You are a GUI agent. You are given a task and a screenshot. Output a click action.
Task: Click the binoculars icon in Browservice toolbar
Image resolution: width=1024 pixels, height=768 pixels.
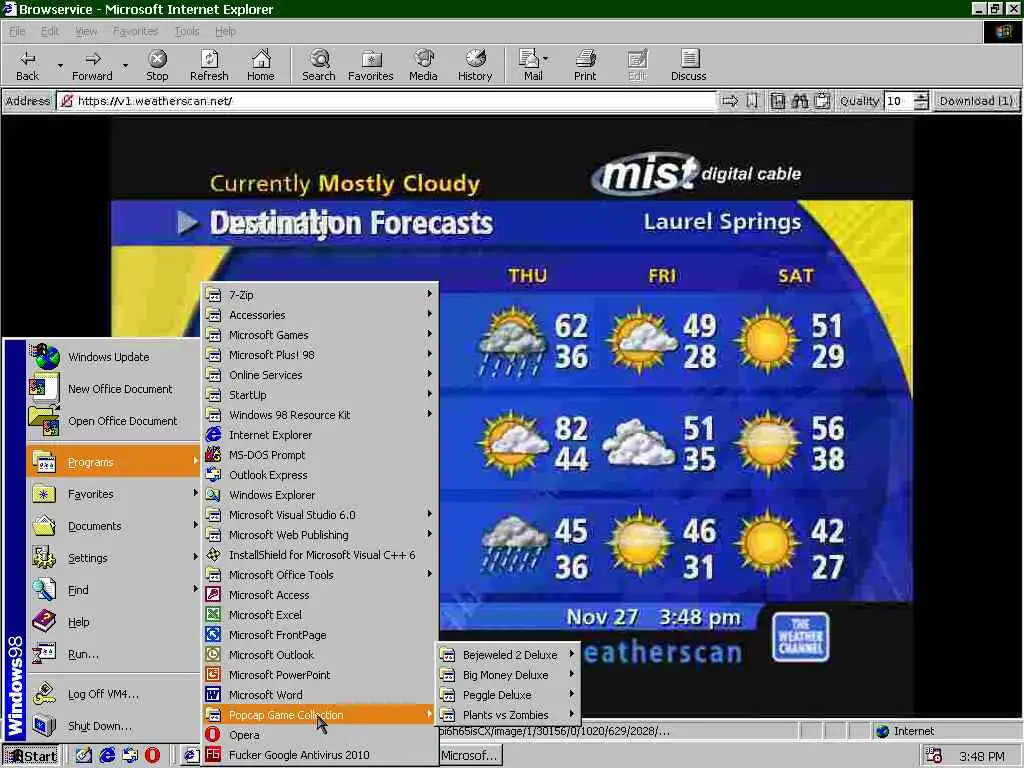pos(800,101)
